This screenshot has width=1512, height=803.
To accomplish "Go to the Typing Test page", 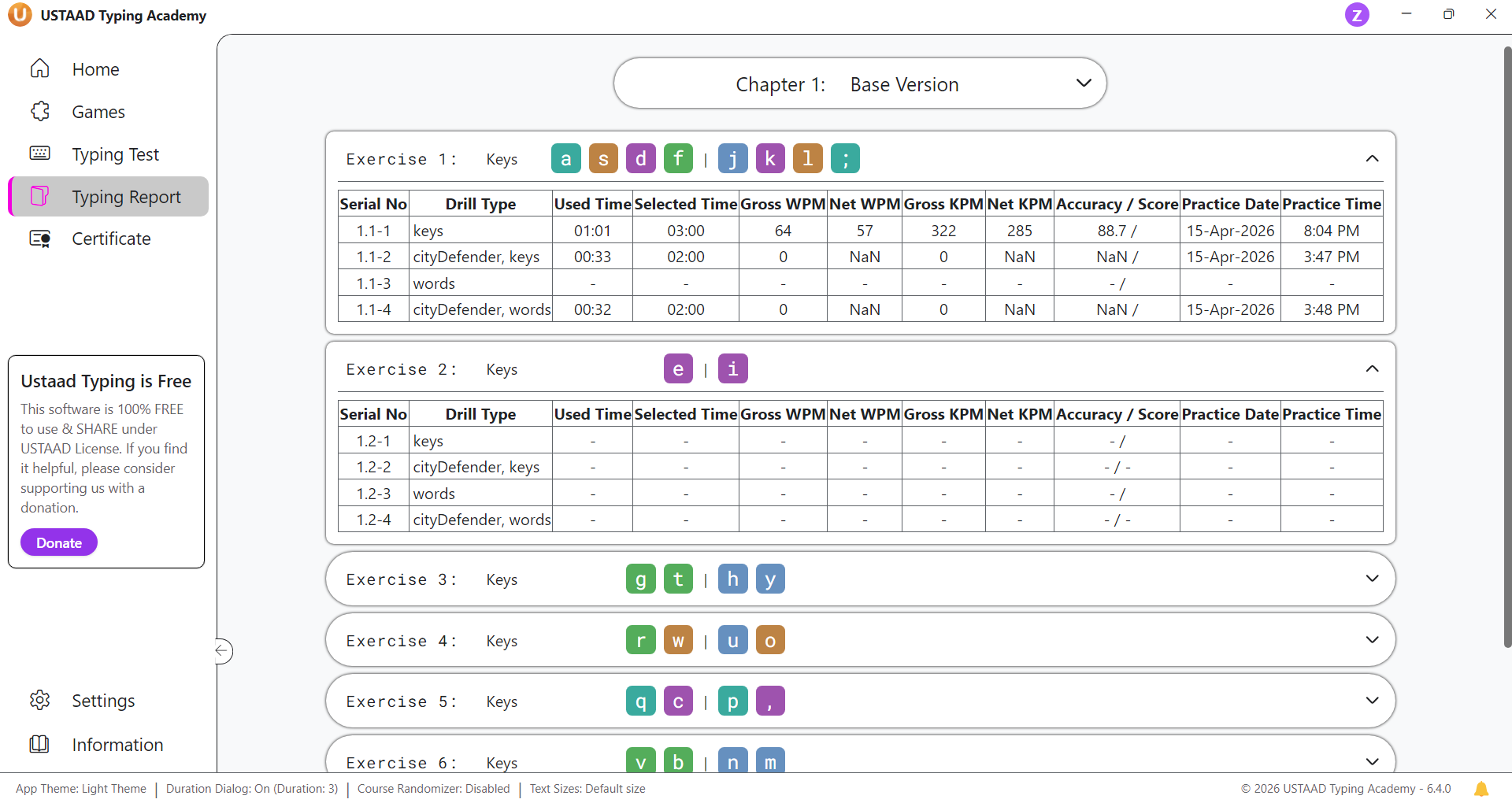I will pyautogui.click(x=115, y=154).
